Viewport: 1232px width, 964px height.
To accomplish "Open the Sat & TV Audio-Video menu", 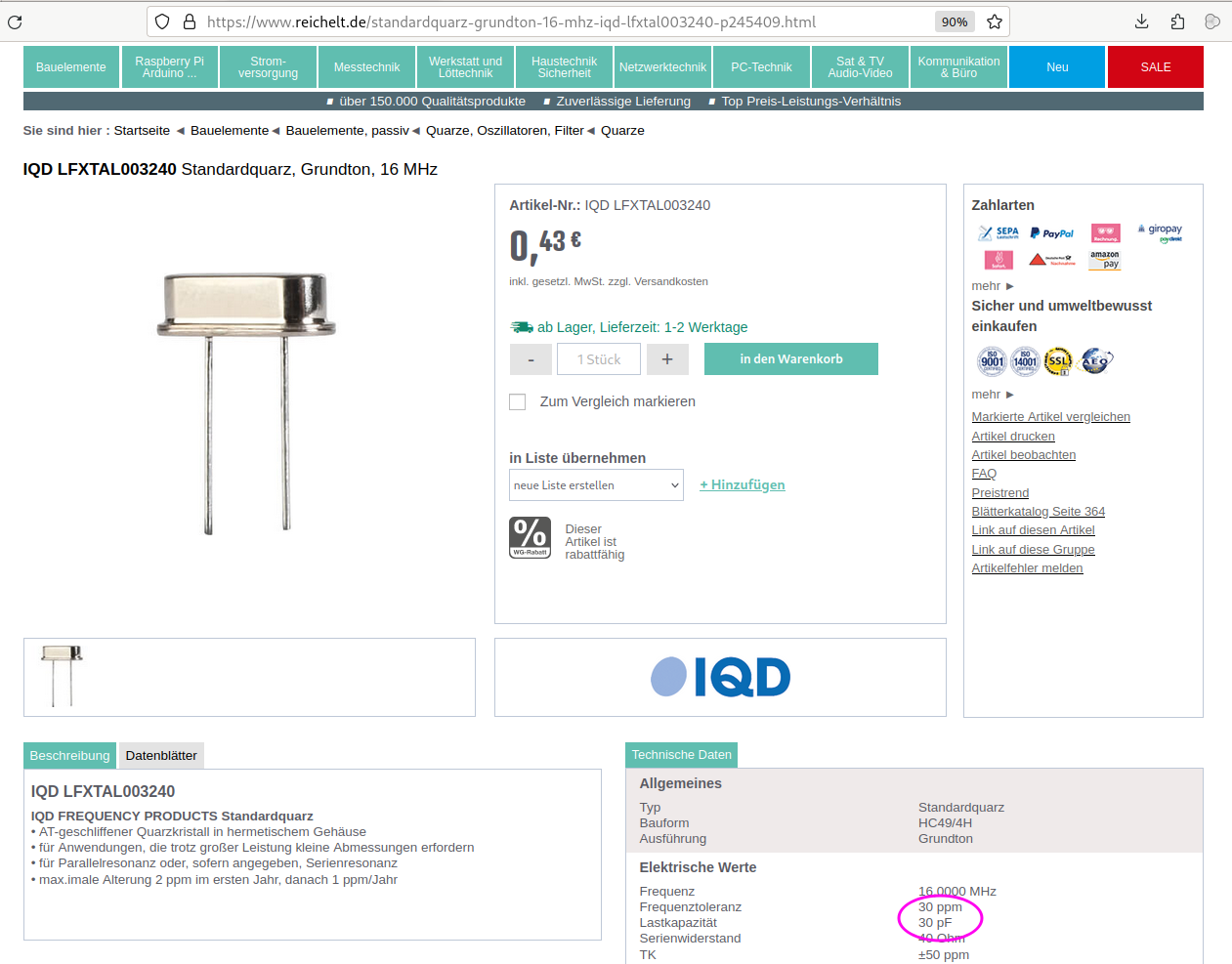I will [861, 67].
